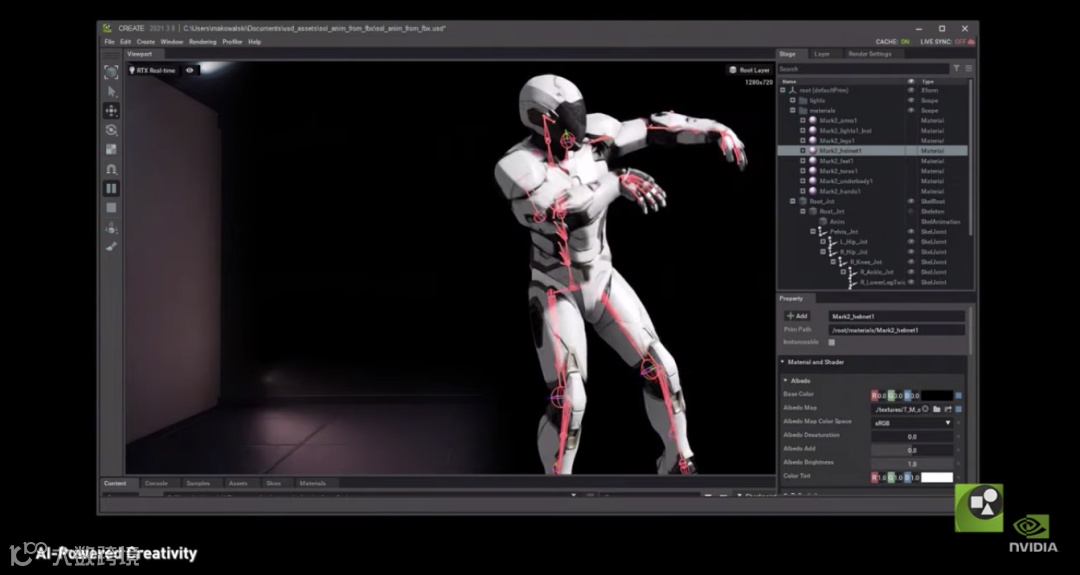Toggle visibility eye for lights scope
Image resolution: width=1080 pixels, height=575 pixels.
coord(910,100)
